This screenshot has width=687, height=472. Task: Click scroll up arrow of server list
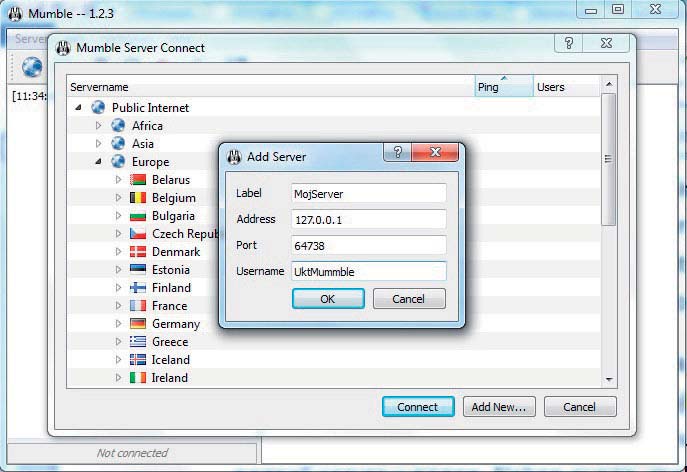coord(609,84)
